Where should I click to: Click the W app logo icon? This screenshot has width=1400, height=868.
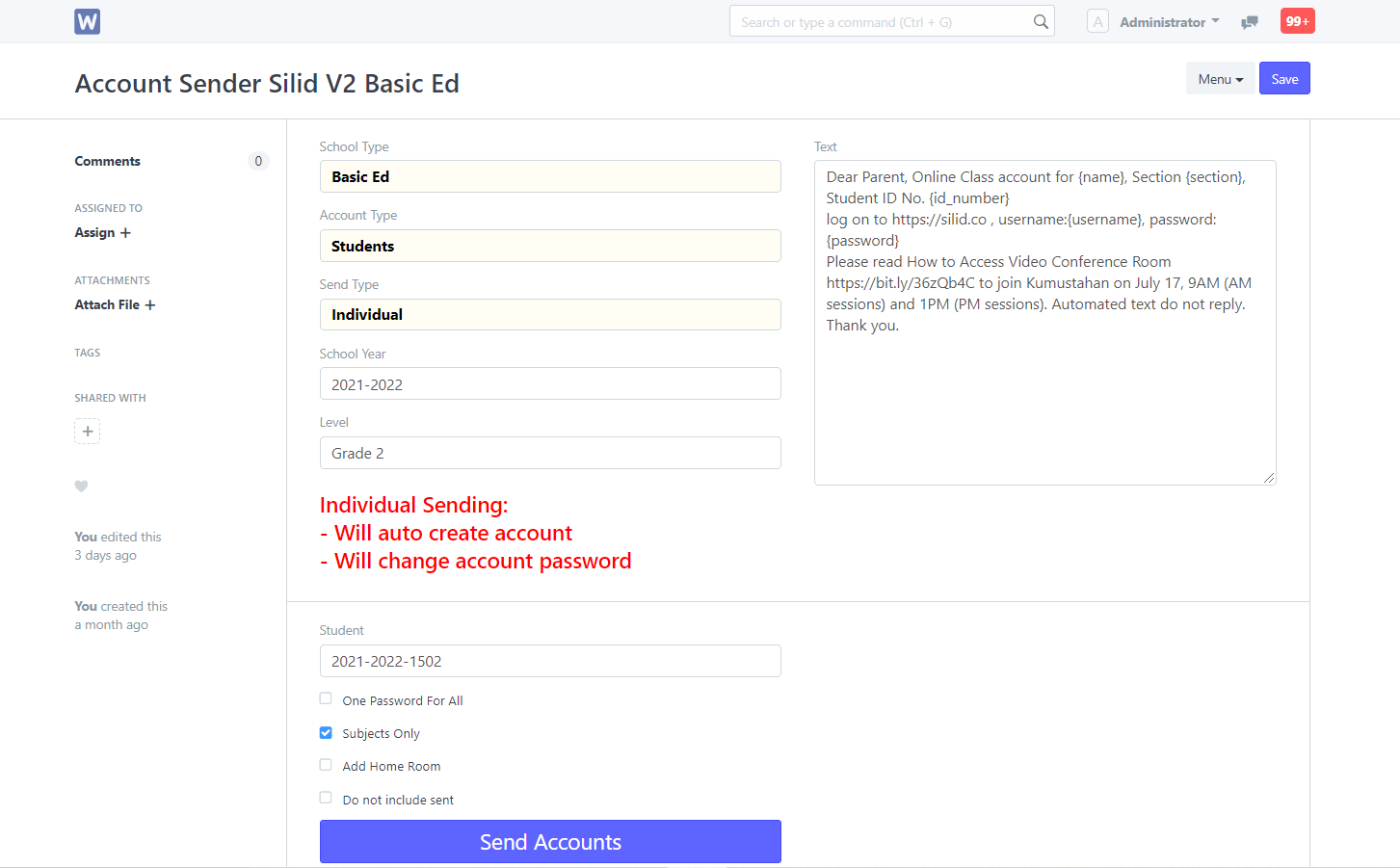[x=88, y=21]
